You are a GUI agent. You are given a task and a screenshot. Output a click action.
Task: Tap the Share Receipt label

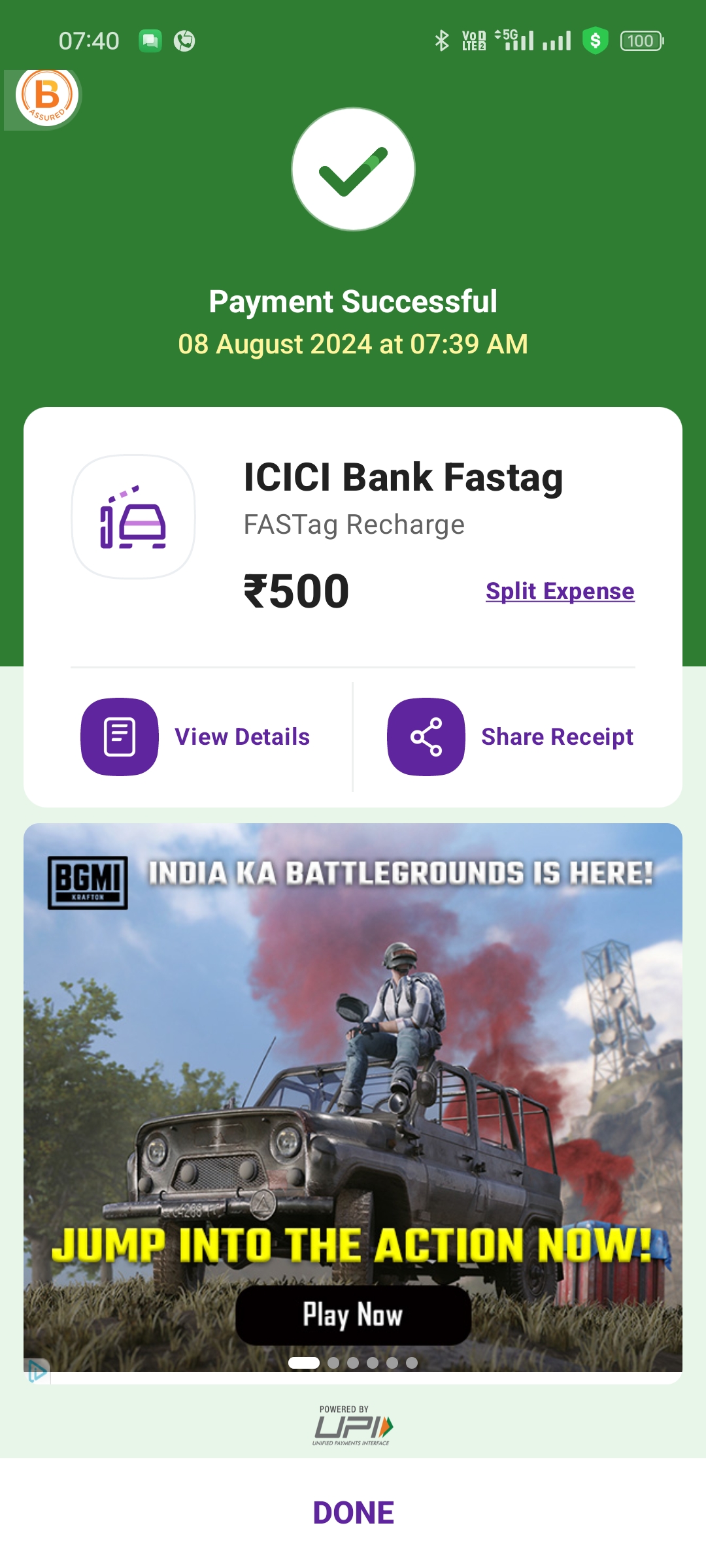pyautogui.click(x=558, y=737)
